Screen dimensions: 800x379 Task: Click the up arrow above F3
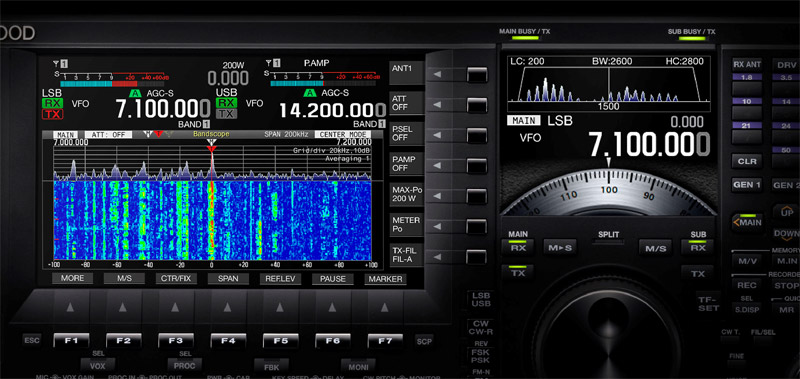coord(175,307)
